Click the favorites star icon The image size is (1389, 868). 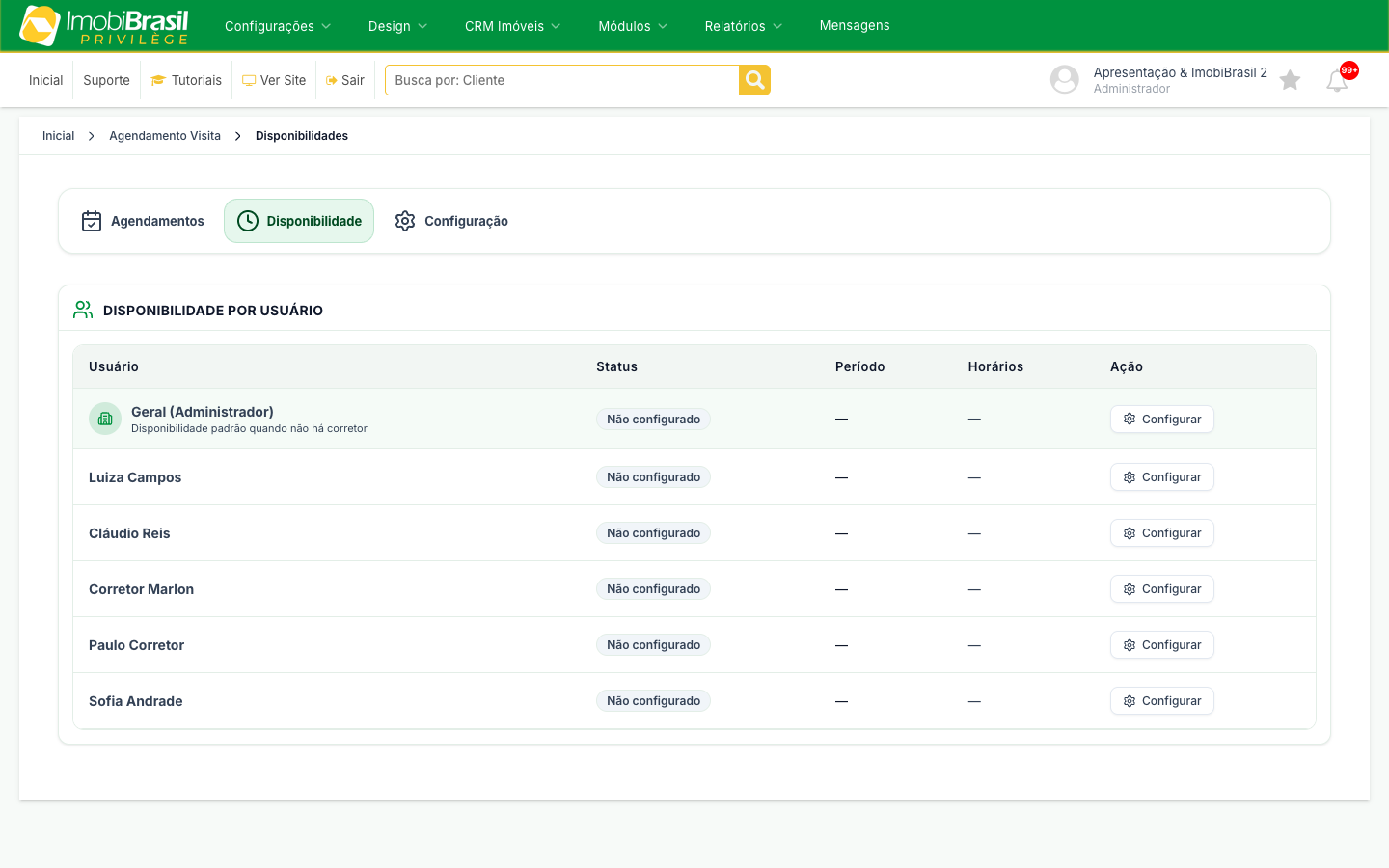(x=1290, y=80)
